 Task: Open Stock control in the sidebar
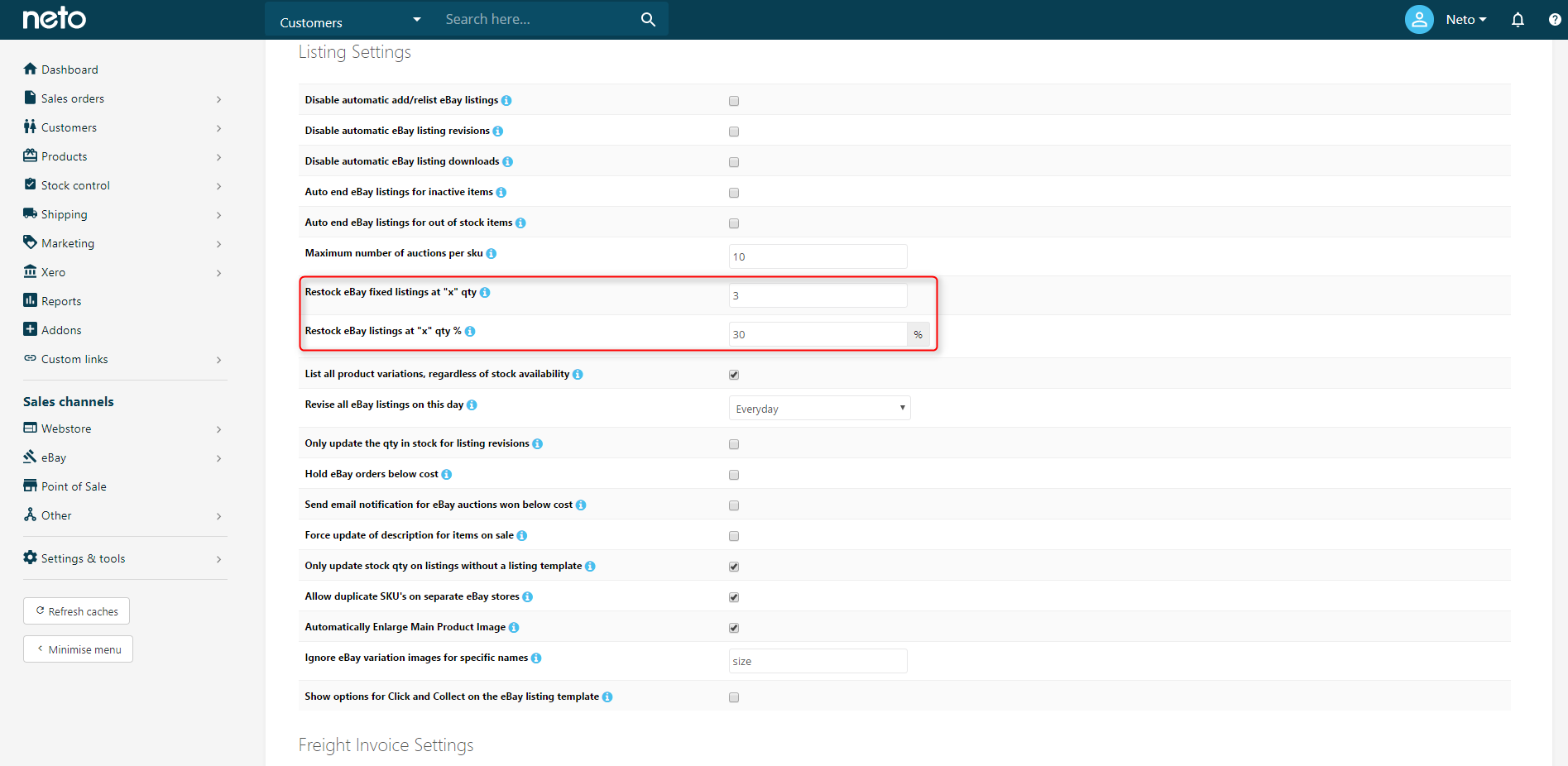(75, 185)
